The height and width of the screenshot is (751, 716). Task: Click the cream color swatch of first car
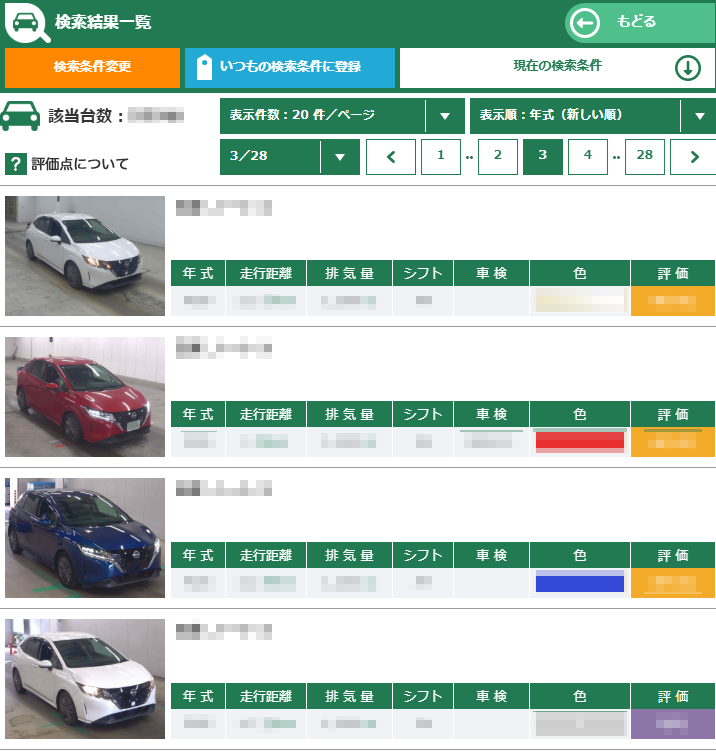tap(580, 301)
